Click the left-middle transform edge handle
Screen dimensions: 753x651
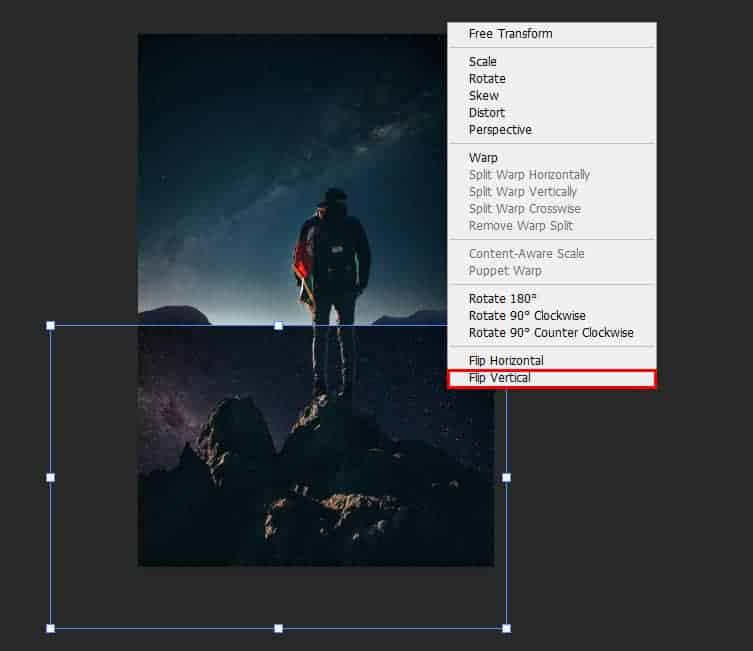click(50, 478)
